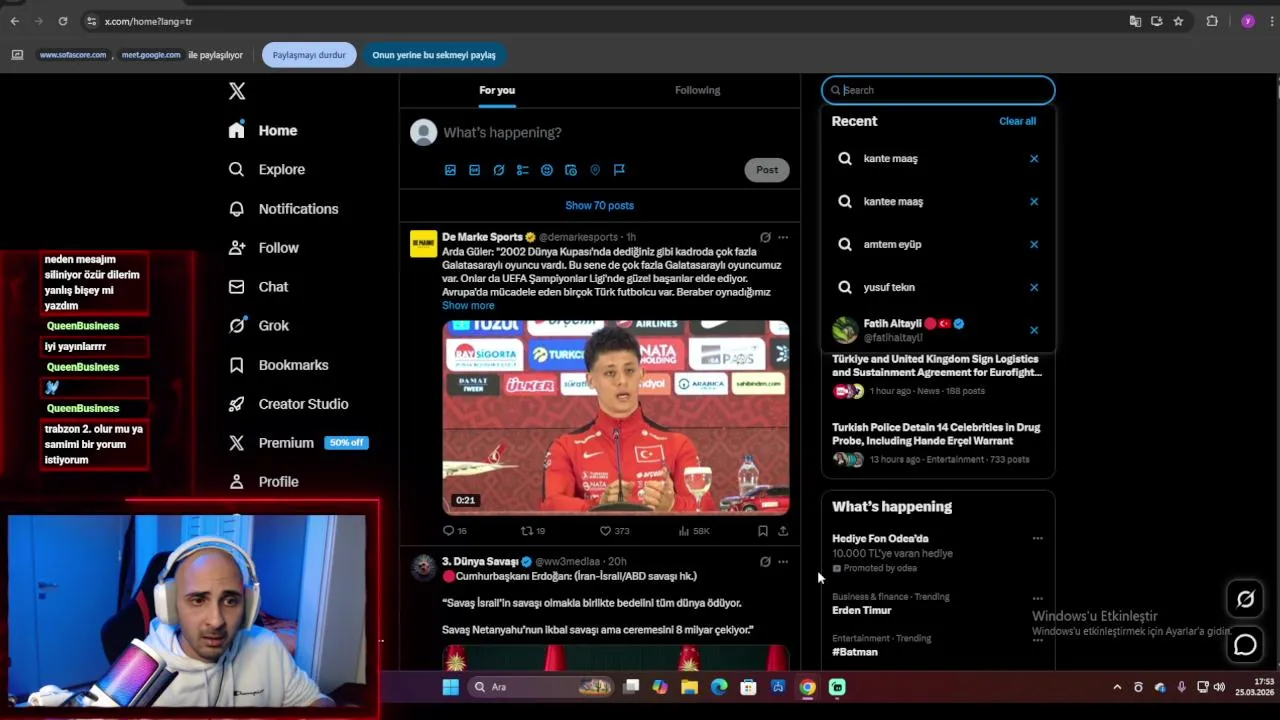Focus the X Search box
Image resolution: width=1280 pixels, height=720 pixels.
pos(938,90)
